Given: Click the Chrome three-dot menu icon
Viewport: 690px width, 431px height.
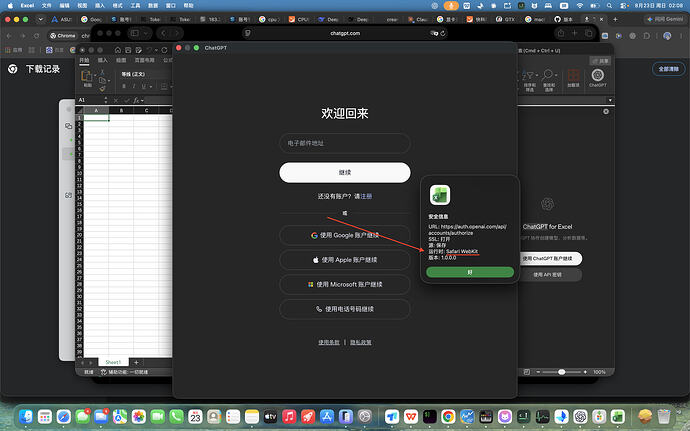Looking at the screenshot, I should pos(681,36).
